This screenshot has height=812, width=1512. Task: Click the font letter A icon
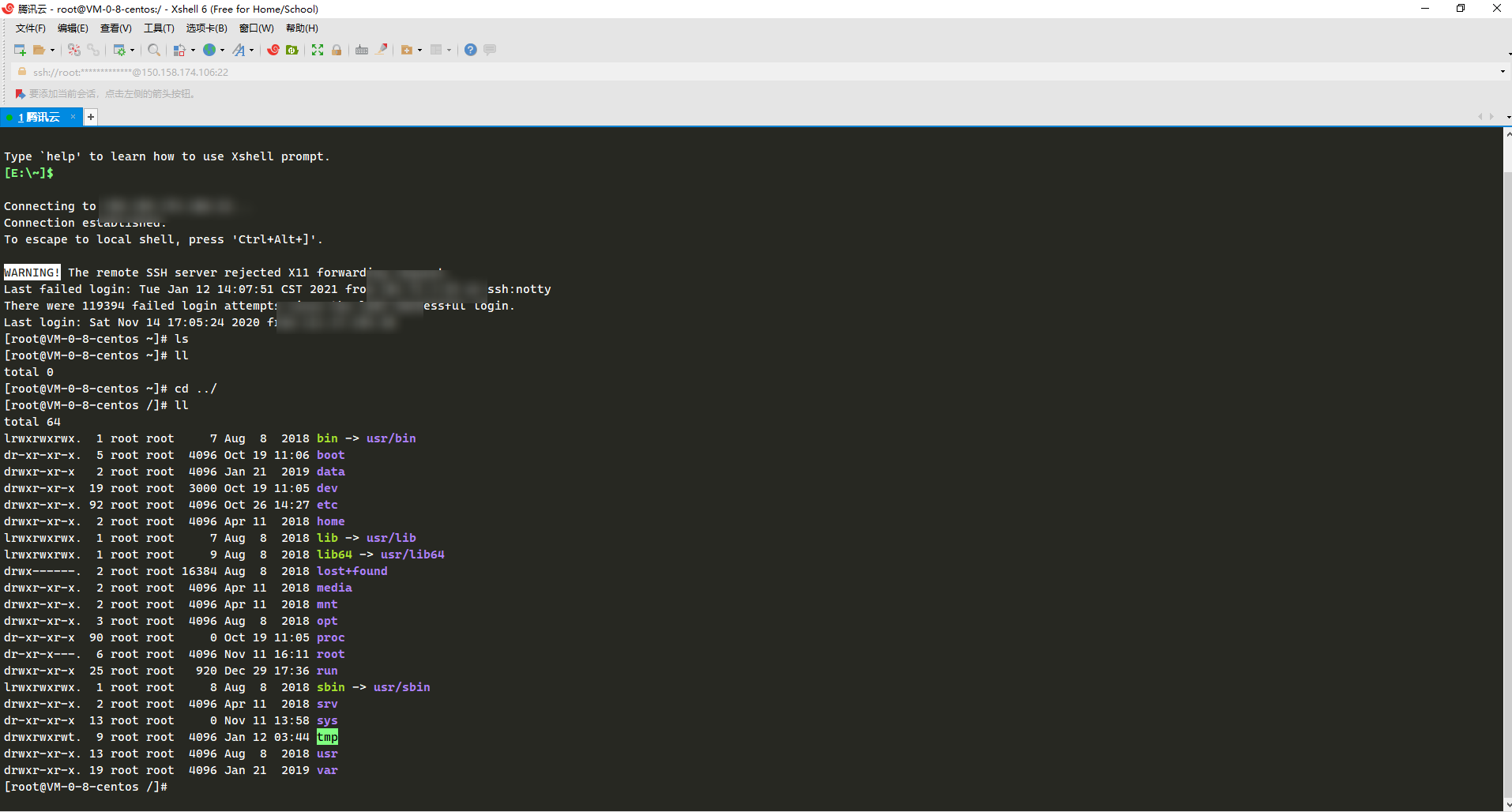click(x=239, y=50)
